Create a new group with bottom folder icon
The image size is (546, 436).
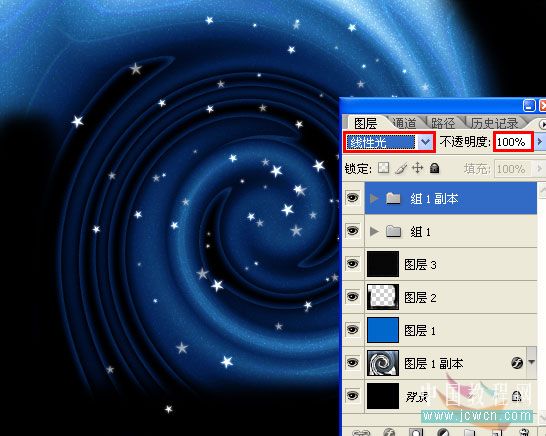click(469, 433)
